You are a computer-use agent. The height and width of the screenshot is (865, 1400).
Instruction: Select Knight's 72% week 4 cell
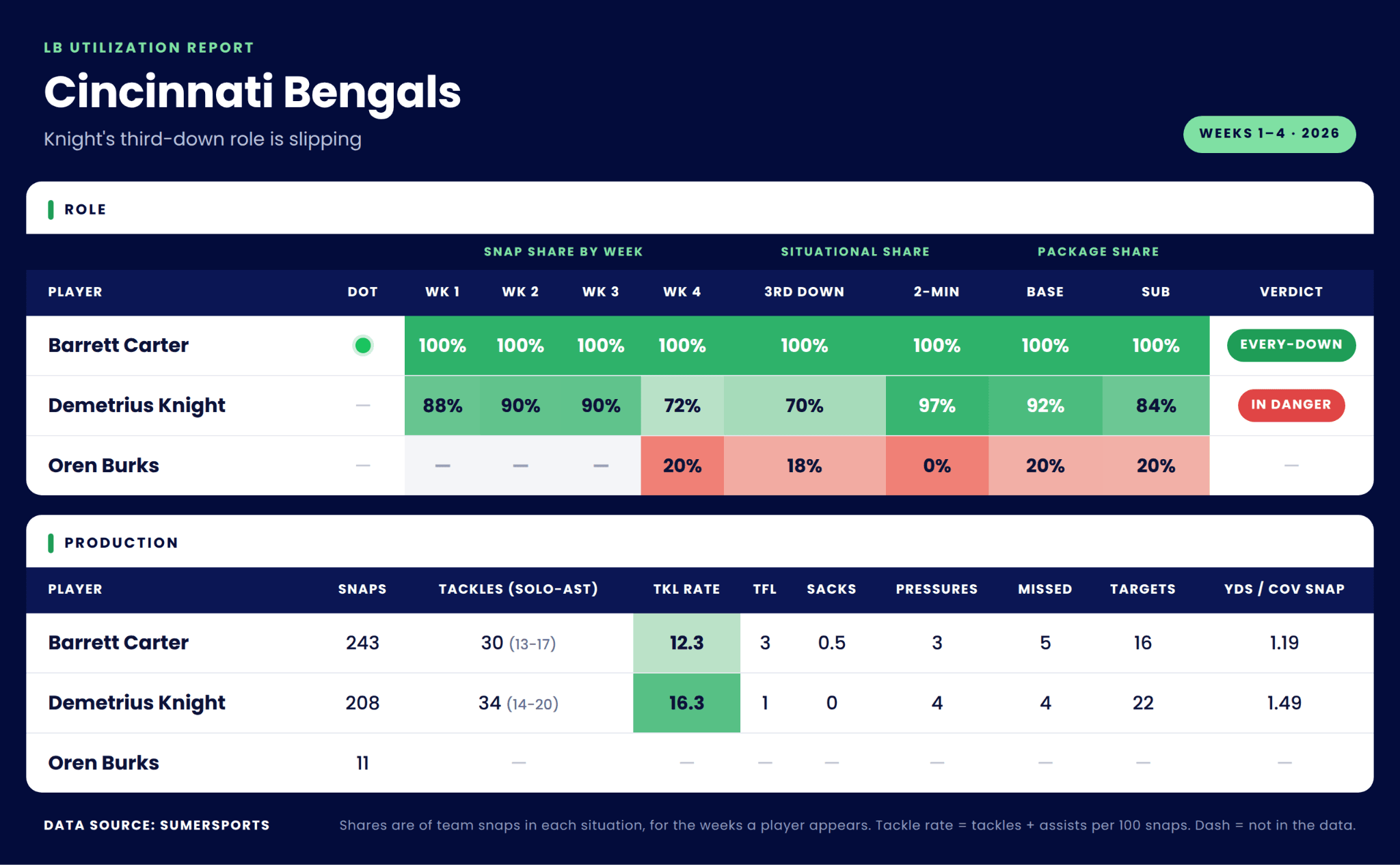(x=682, y=406)
